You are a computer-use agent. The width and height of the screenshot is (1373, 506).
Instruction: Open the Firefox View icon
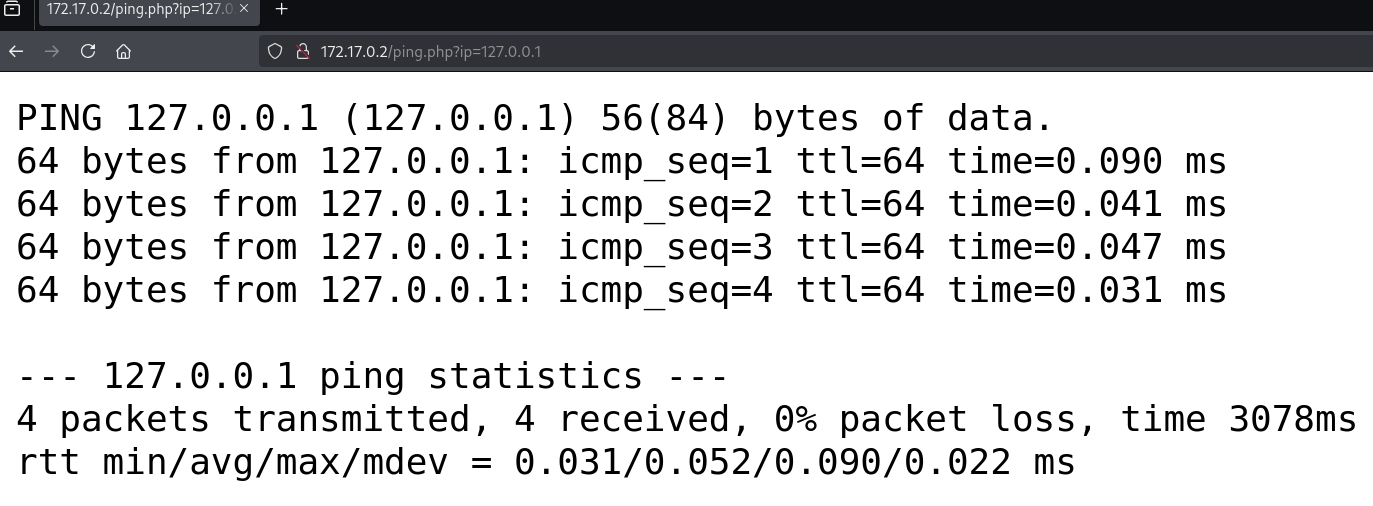coord(13,9)
